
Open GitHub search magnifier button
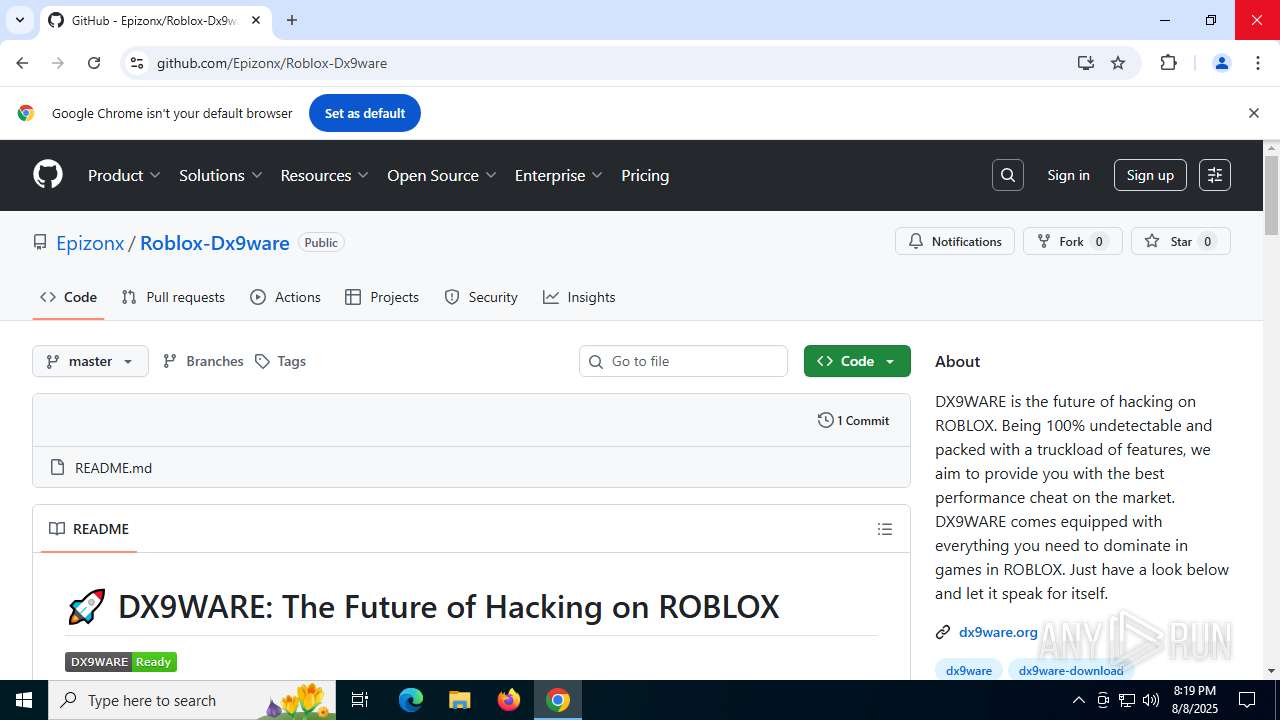(1008, 175)
